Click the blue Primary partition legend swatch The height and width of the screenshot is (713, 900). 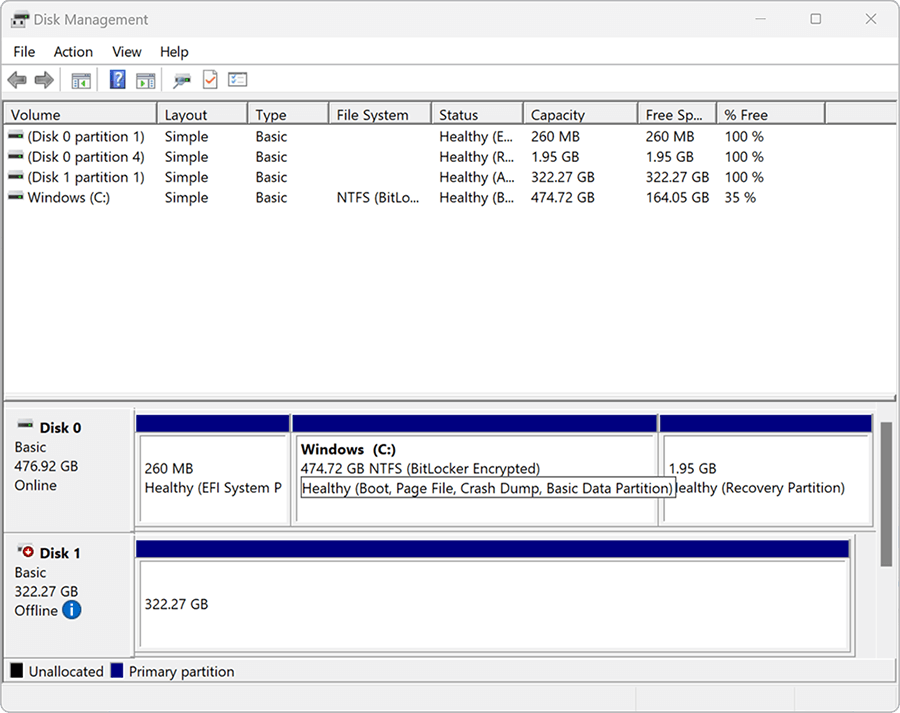coord(117,671)
